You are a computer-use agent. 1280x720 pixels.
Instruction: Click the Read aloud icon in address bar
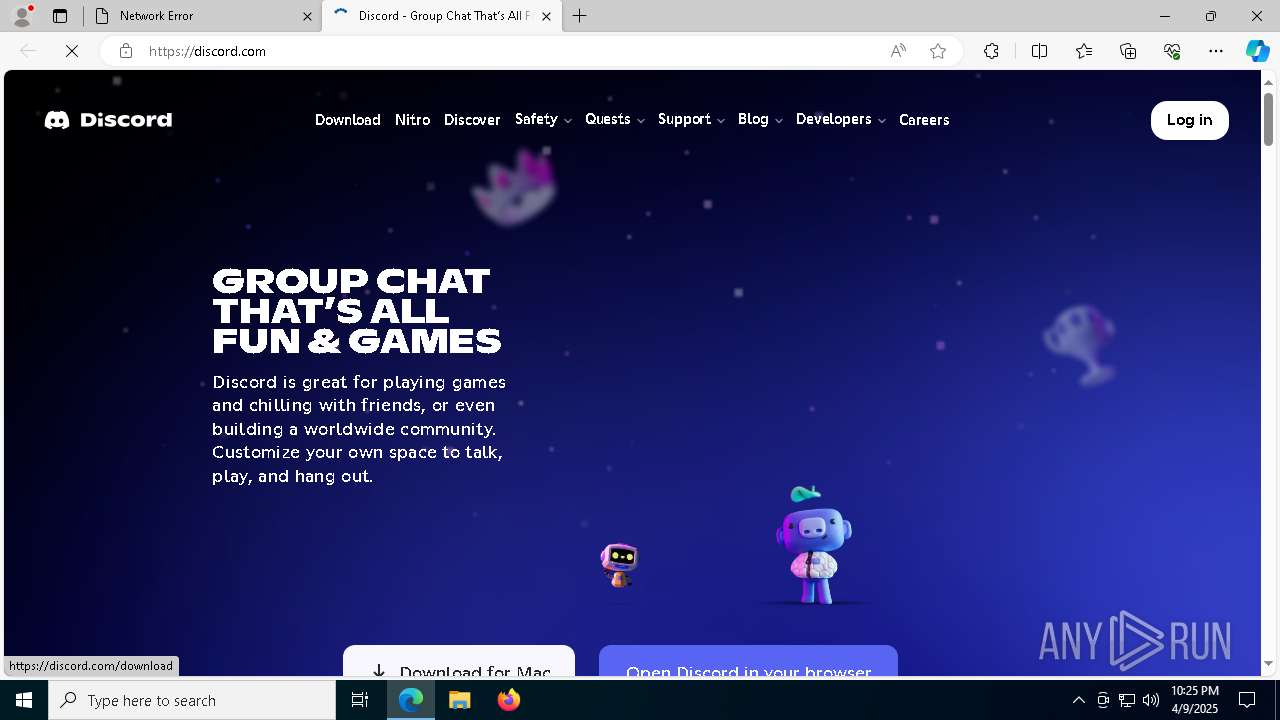point(898,51)
